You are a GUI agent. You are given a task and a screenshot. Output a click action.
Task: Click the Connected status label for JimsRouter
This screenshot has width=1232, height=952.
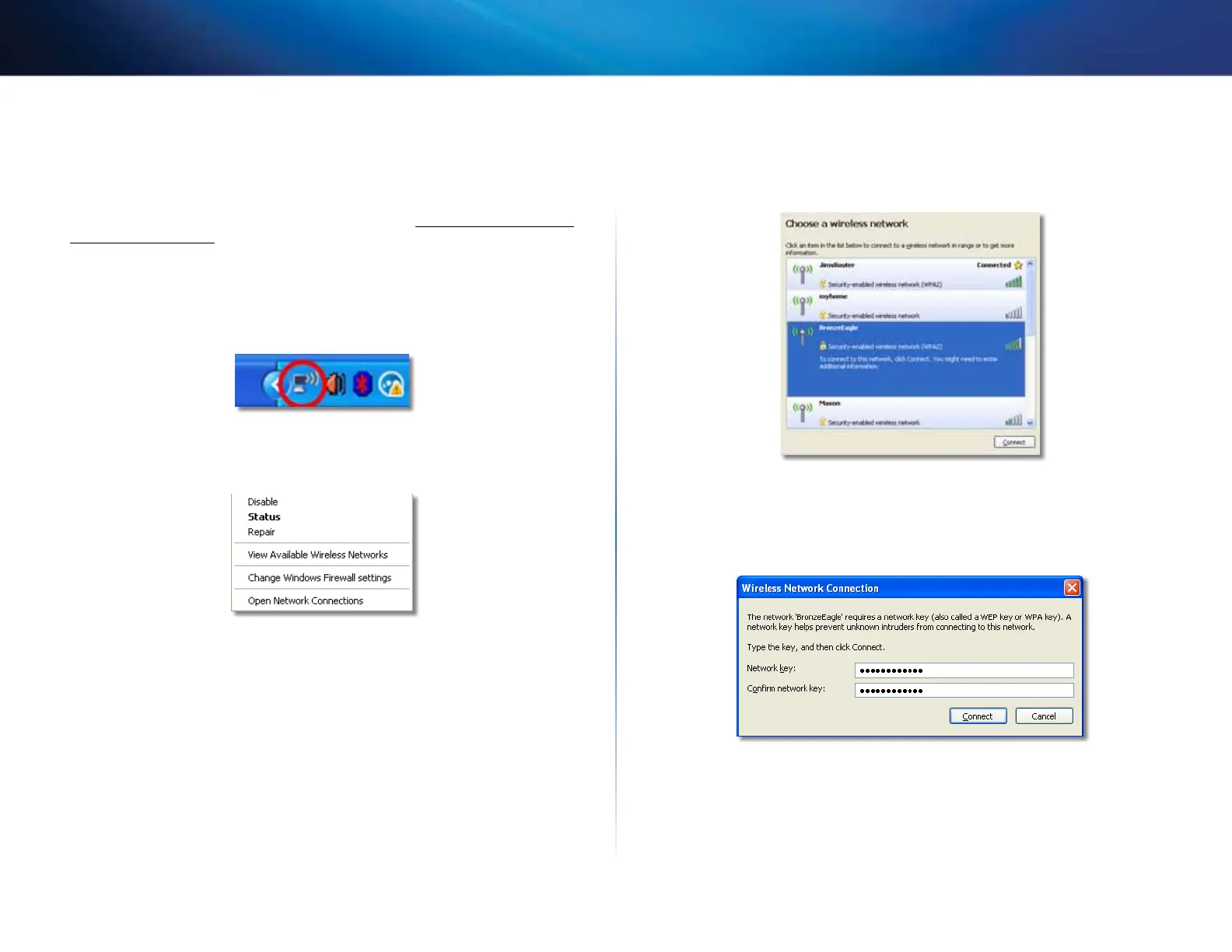tap(994, 265)
